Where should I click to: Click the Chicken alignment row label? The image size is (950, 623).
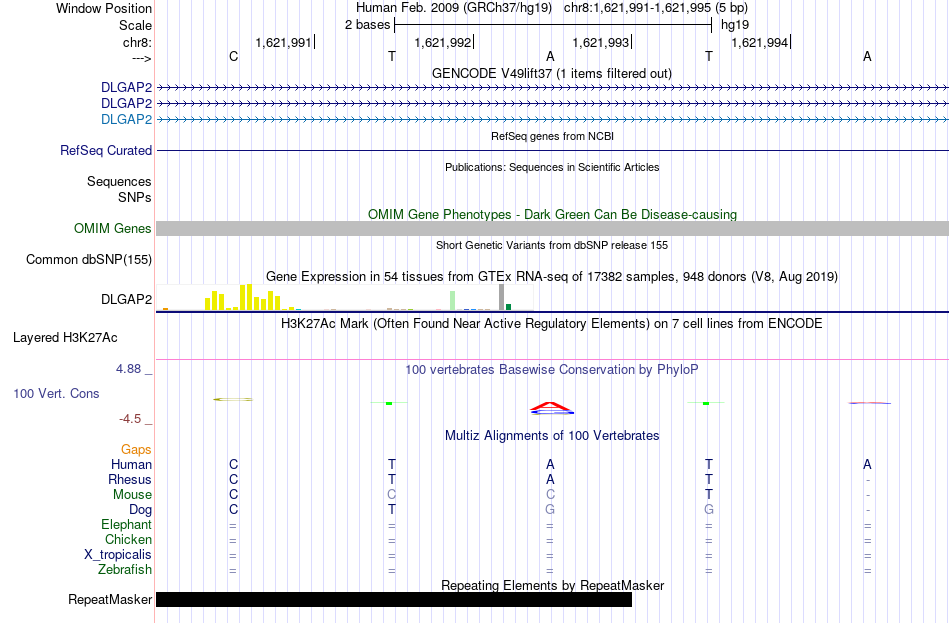click(128, 539)
